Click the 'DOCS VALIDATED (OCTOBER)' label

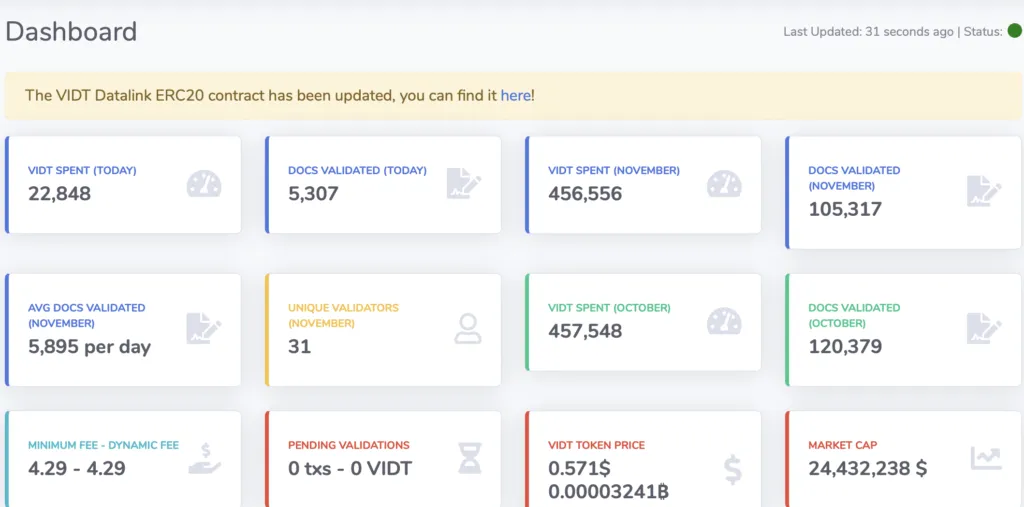point(854,316)
